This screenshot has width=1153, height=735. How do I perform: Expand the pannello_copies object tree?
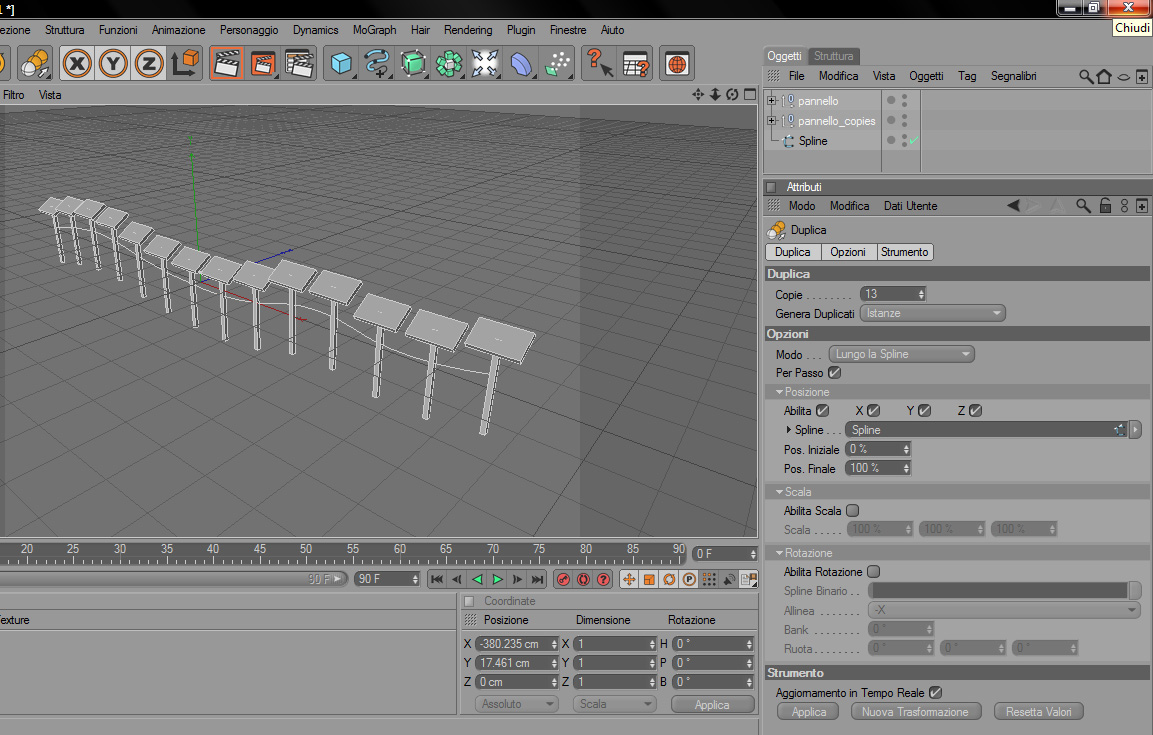pos(771,121)
